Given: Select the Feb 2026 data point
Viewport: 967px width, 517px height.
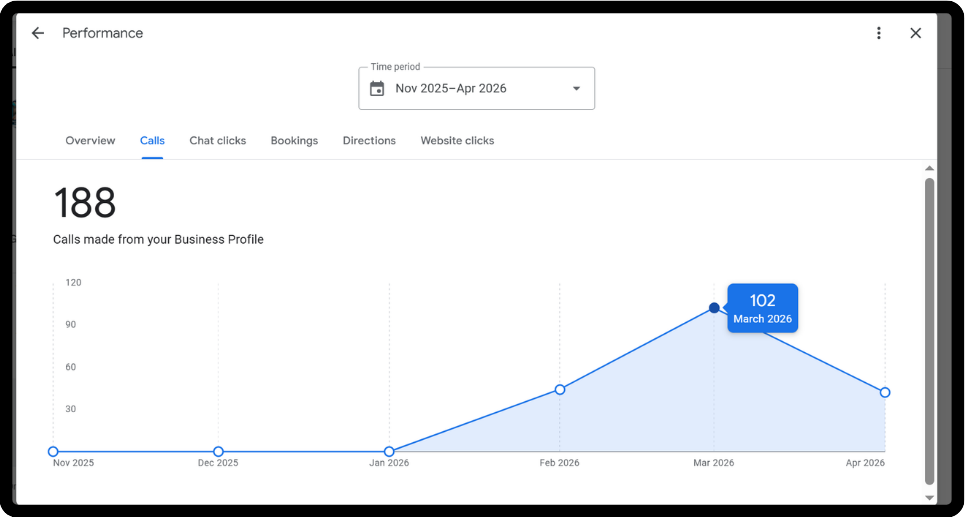Looking at the screenshot, I should pos(560,389).
